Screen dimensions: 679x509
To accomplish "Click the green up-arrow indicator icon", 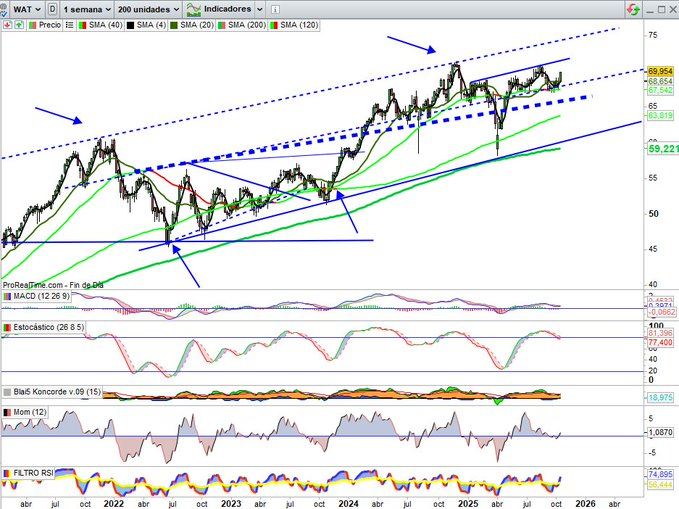I will 19,25.
